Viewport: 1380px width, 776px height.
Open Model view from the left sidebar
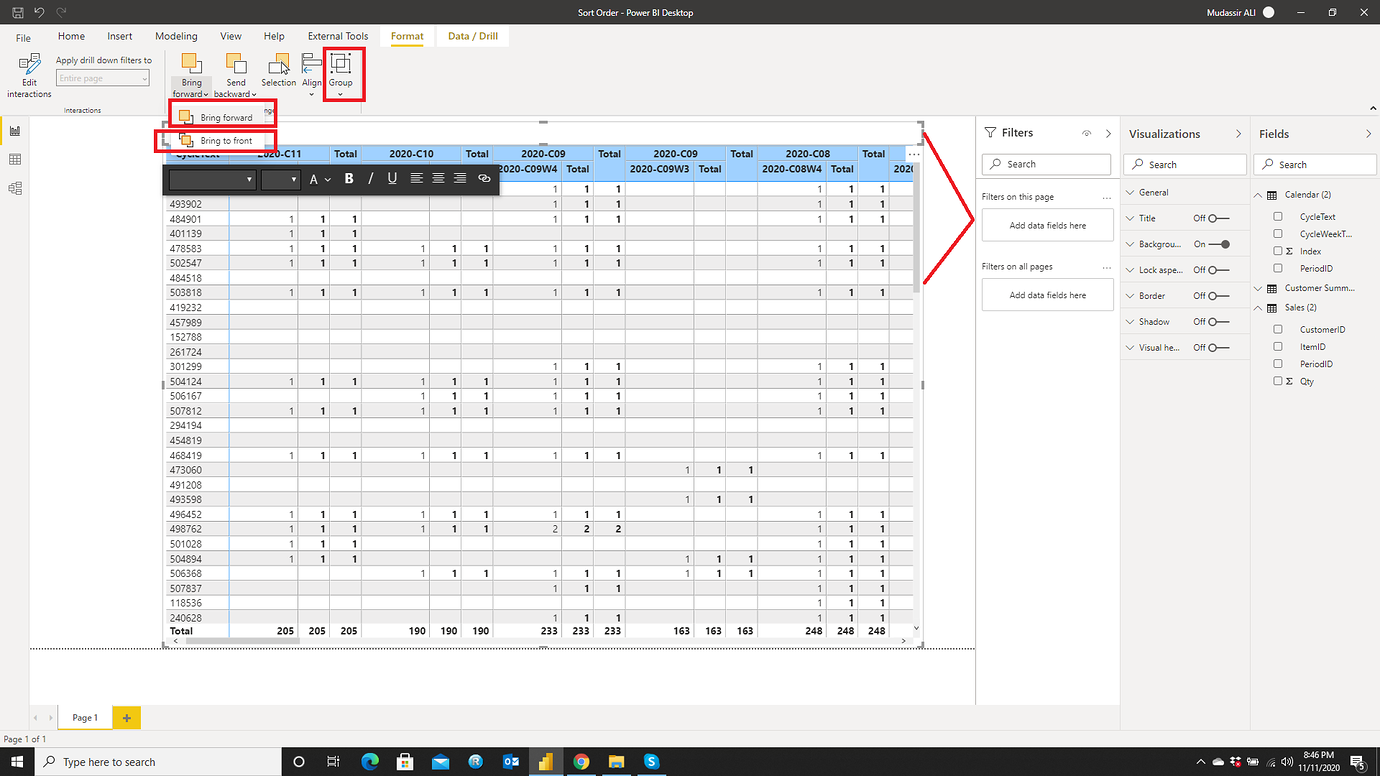point(14,186)
